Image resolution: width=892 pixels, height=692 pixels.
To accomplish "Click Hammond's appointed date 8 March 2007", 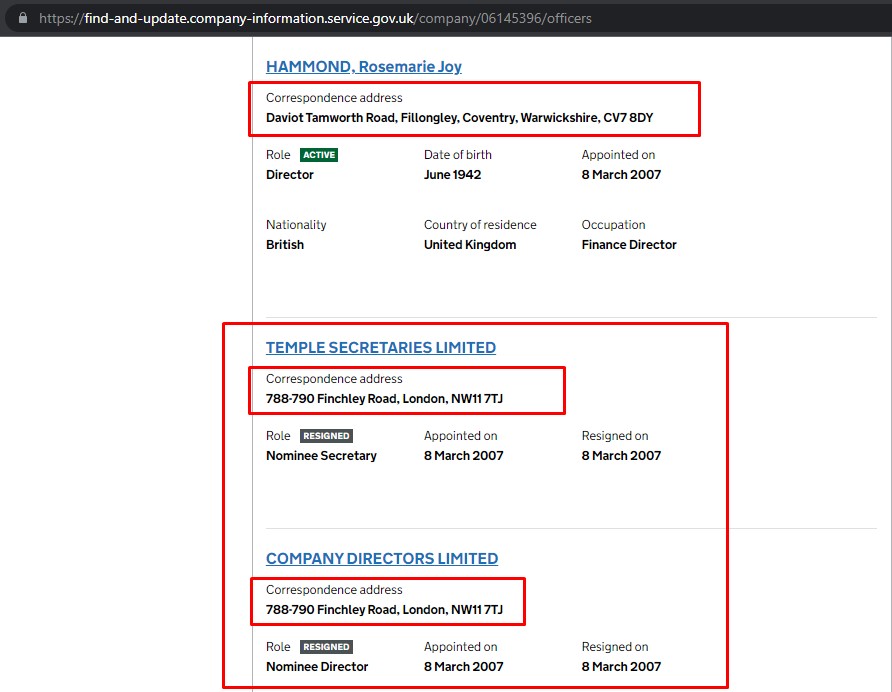I will 621,175.
